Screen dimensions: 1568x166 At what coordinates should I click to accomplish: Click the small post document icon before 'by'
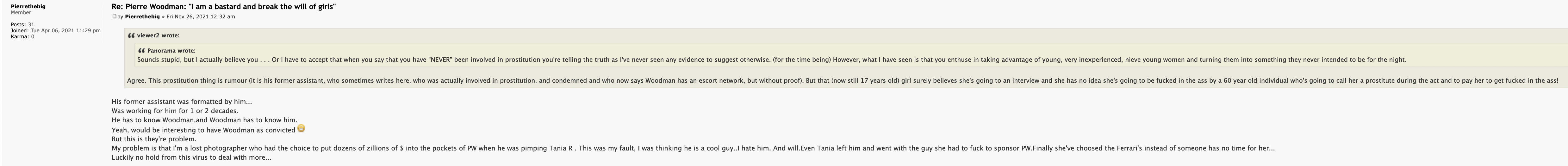pos(114,16)
